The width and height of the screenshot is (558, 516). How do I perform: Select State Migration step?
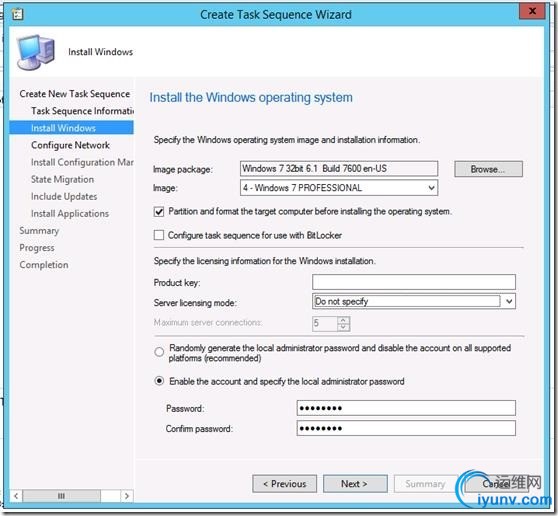(x=63, y=179)
